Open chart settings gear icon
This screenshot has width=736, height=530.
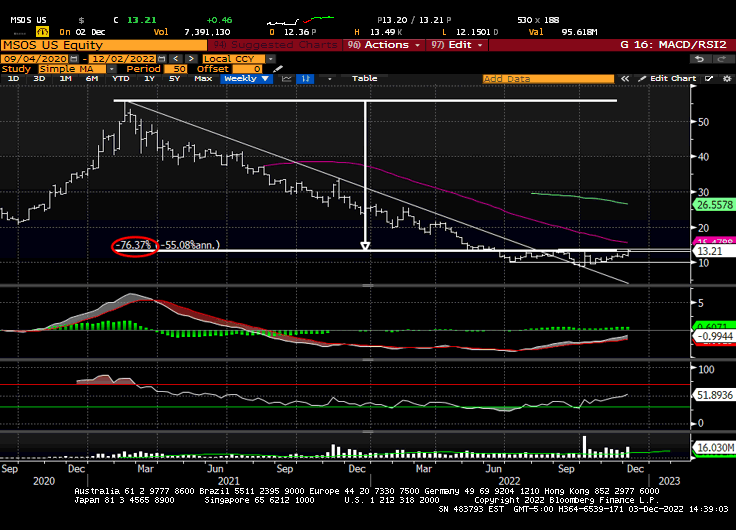click(x=727, y=78)
